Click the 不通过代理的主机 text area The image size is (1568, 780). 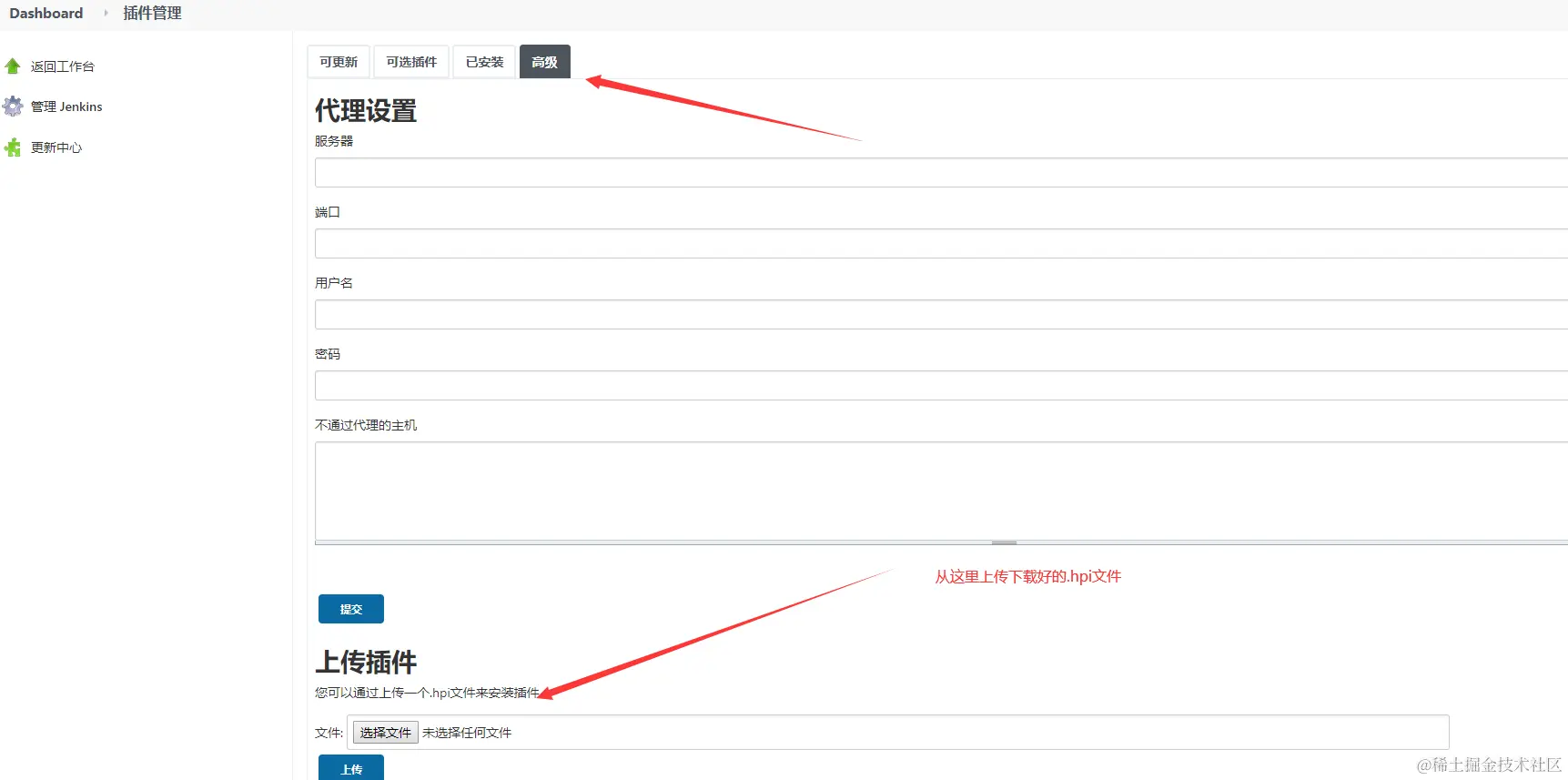(941, 491)
